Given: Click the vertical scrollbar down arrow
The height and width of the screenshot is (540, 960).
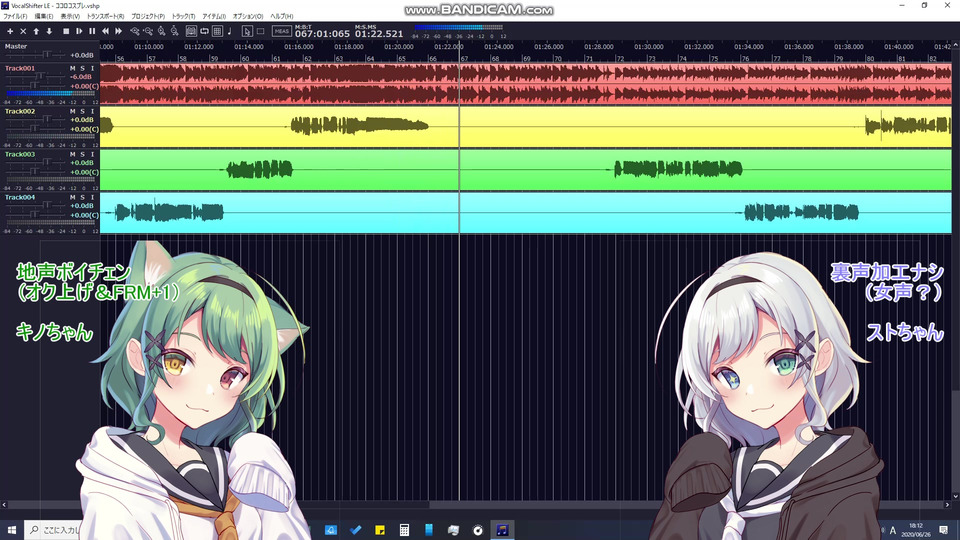Looking at the screenshot, I should tap(956, 497).
